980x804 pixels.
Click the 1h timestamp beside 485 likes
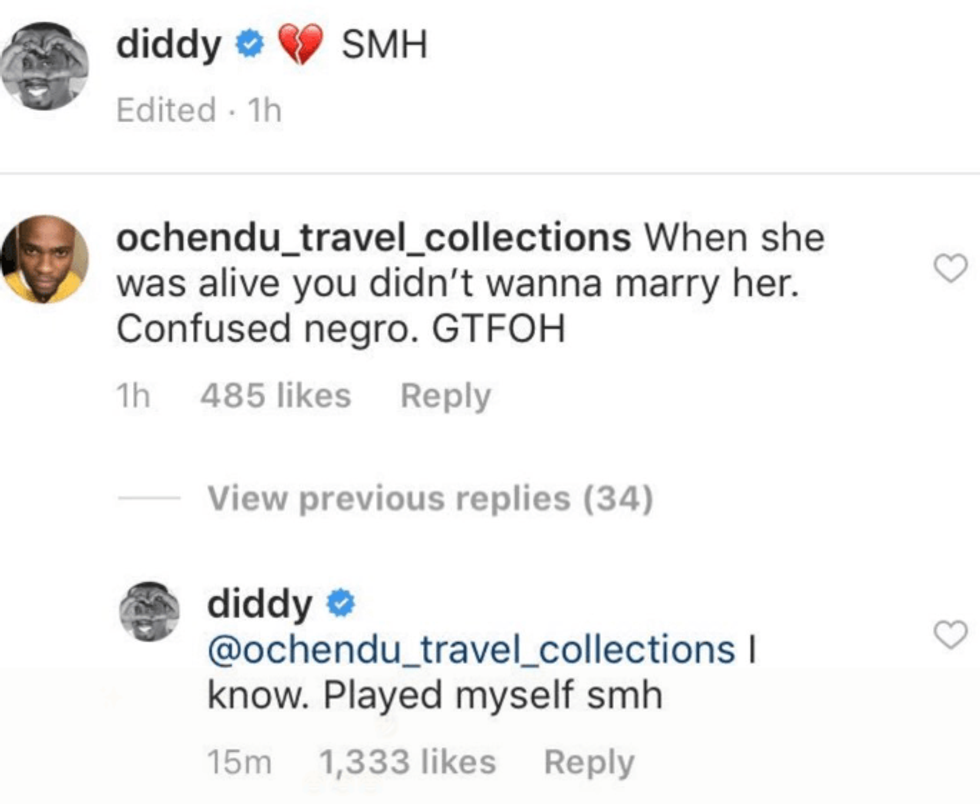(x=133, y=396)
